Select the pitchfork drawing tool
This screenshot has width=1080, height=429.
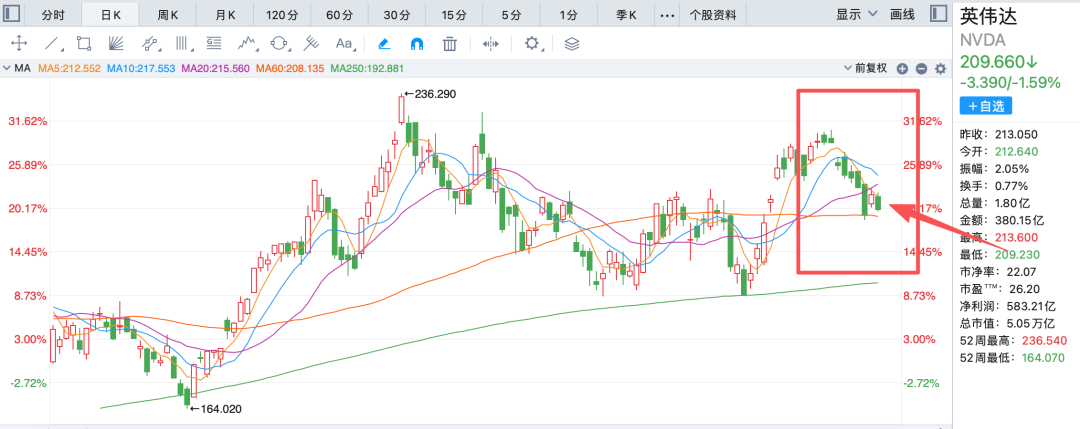[x=313, y=44]
